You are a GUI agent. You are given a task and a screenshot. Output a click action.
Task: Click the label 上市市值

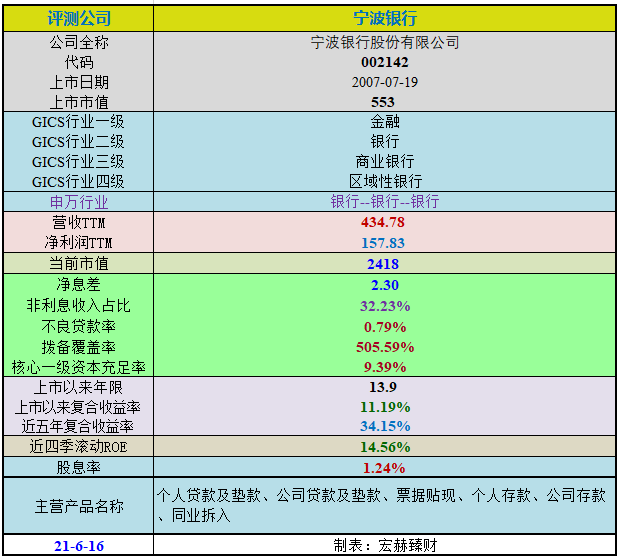[x=79, y=102]
